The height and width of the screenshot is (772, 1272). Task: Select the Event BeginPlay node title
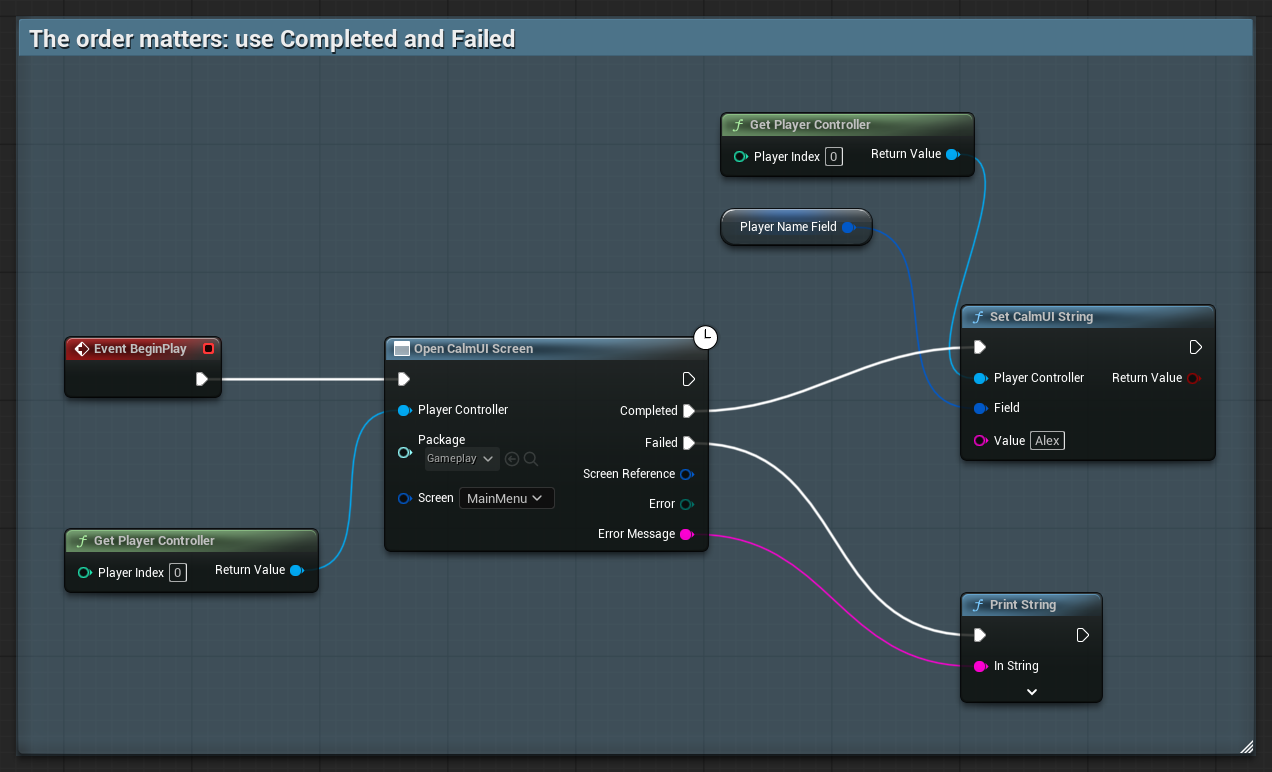click(x=140, y=349)
